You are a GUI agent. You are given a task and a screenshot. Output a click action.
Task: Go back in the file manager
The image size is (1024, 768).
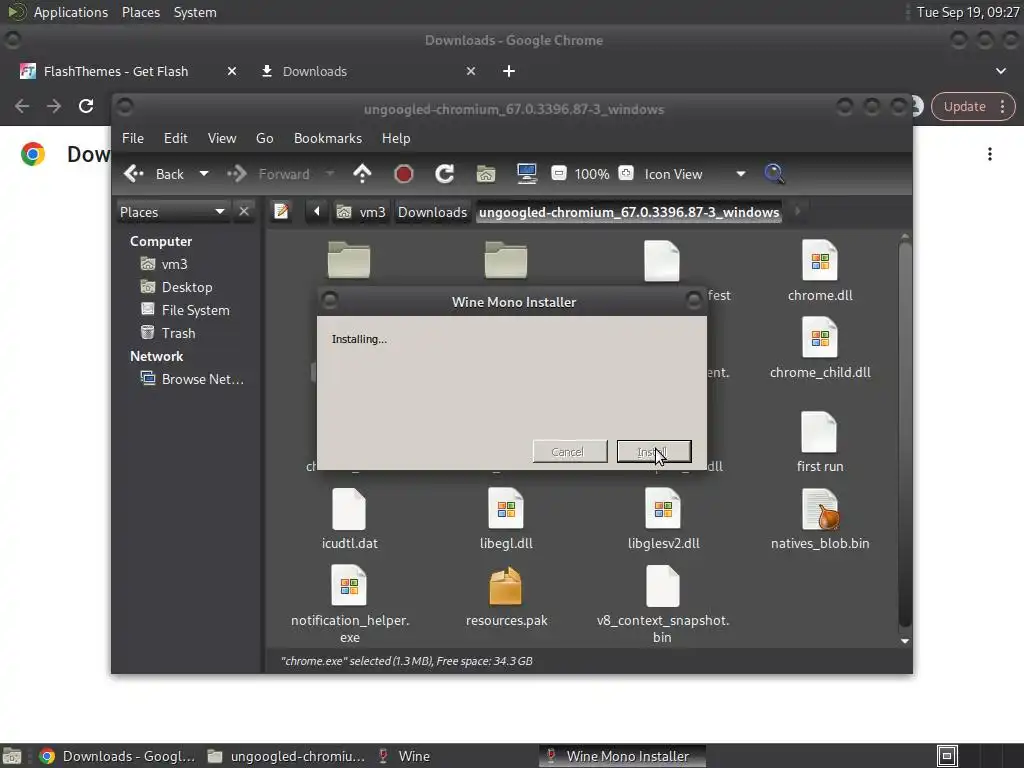point(154,174)
